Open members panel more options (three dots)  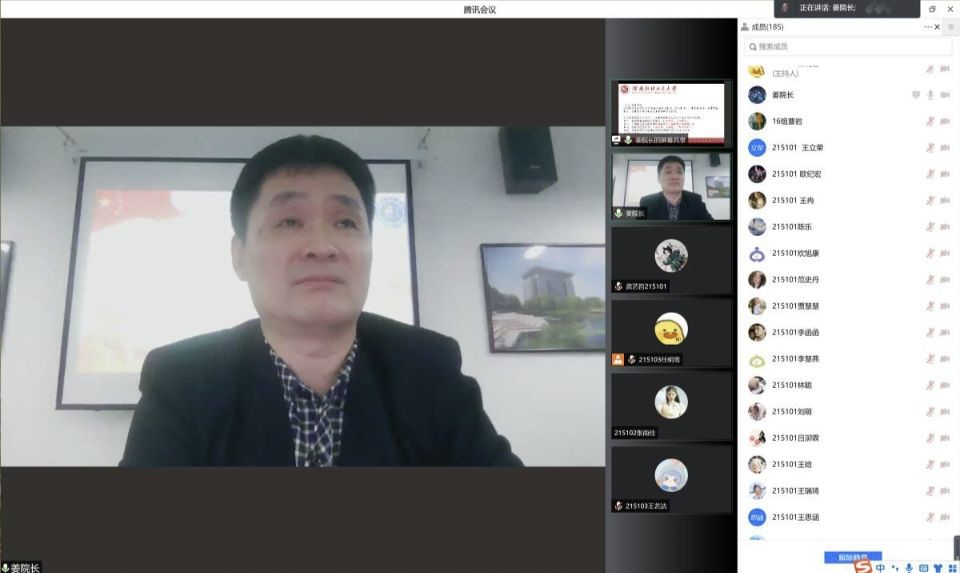click(x=928, y=27)
